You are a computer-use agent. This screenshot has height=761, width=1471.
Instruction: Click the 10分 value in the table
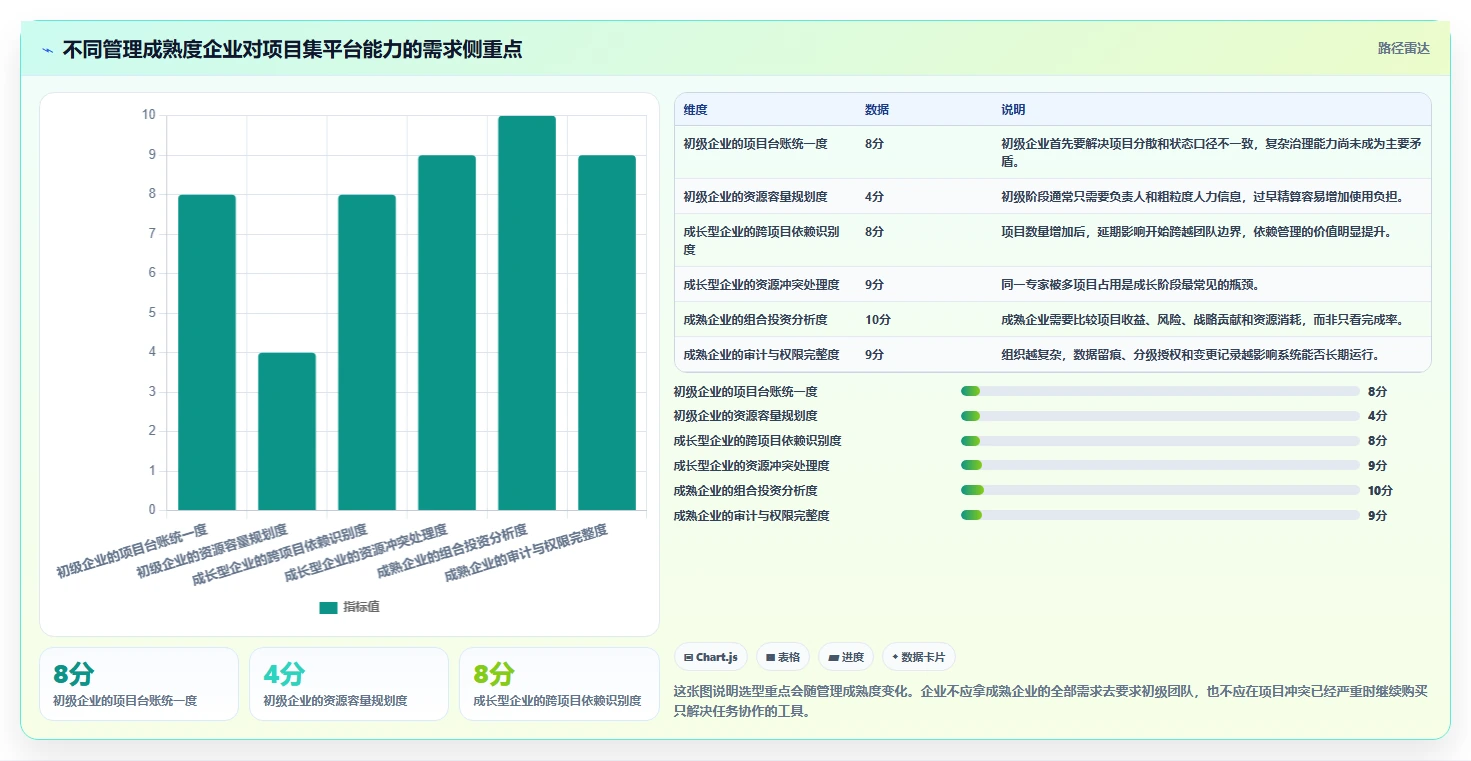(x=878, y=319)
